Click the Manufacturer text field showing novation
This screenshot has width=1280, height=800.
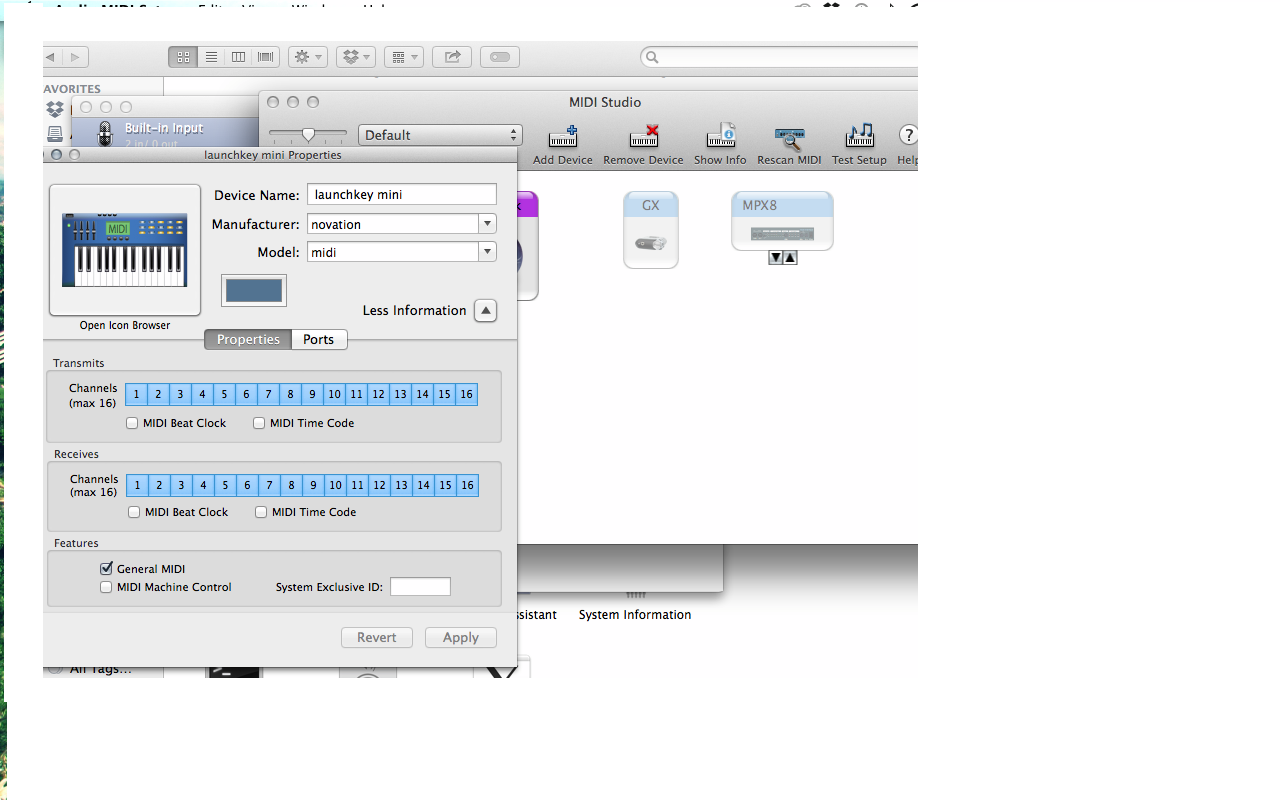click(x=392, y=224)
